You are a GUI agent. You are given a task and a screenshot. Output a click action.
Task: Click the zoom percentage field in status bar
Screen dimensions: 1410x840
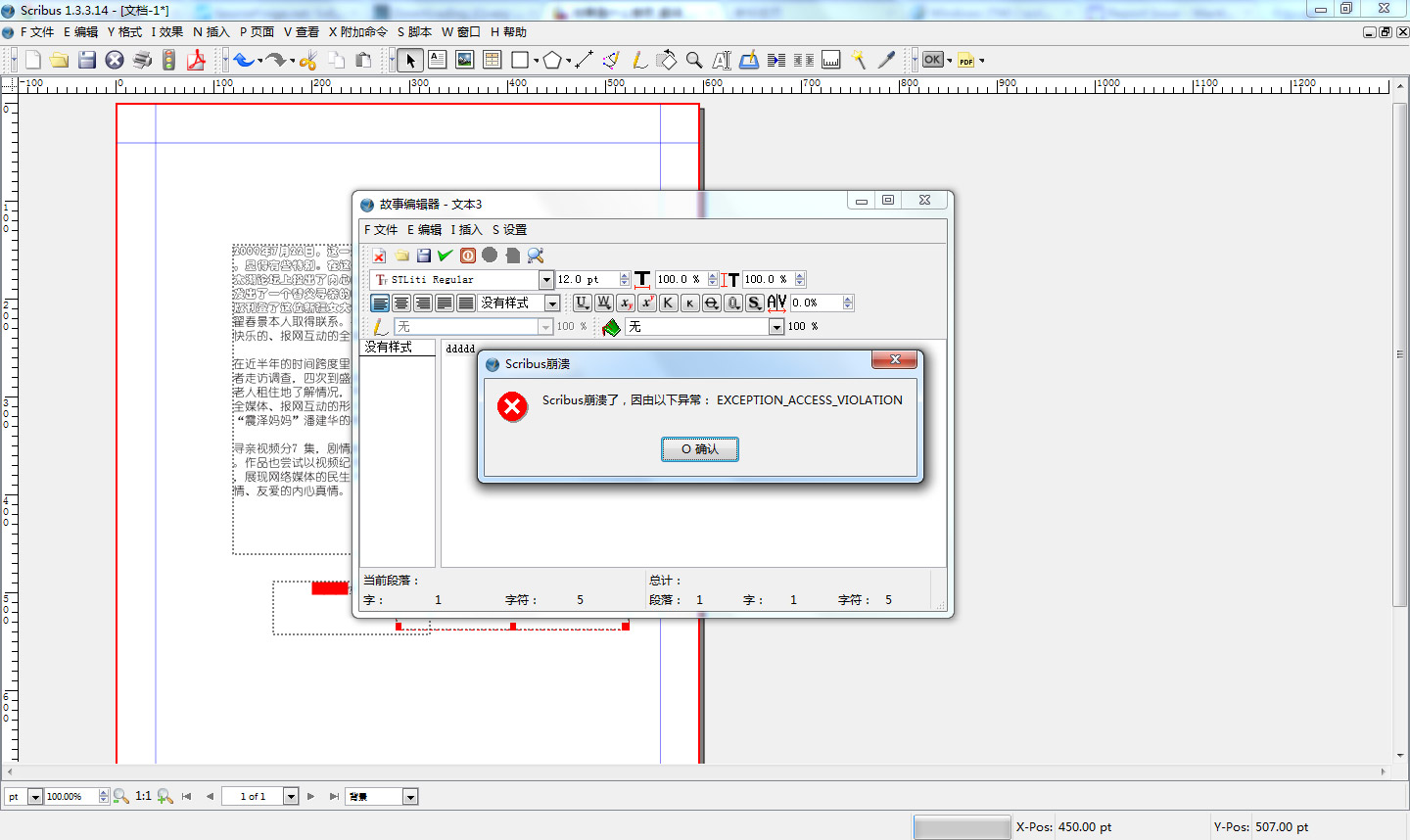point(70,797)
